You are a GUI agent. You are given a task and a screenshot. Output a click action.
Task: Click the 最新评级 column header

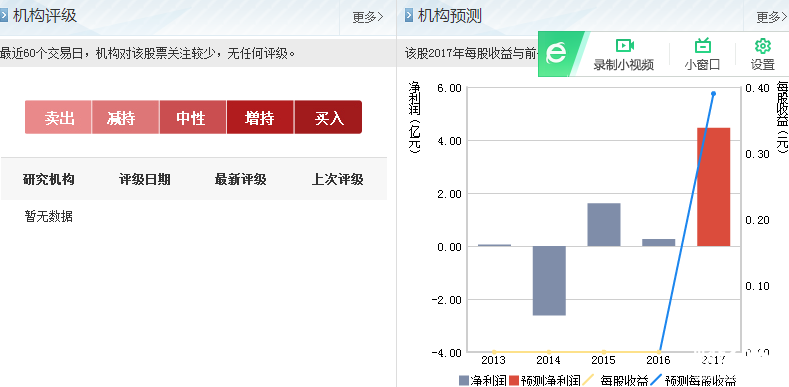(241, 180)
